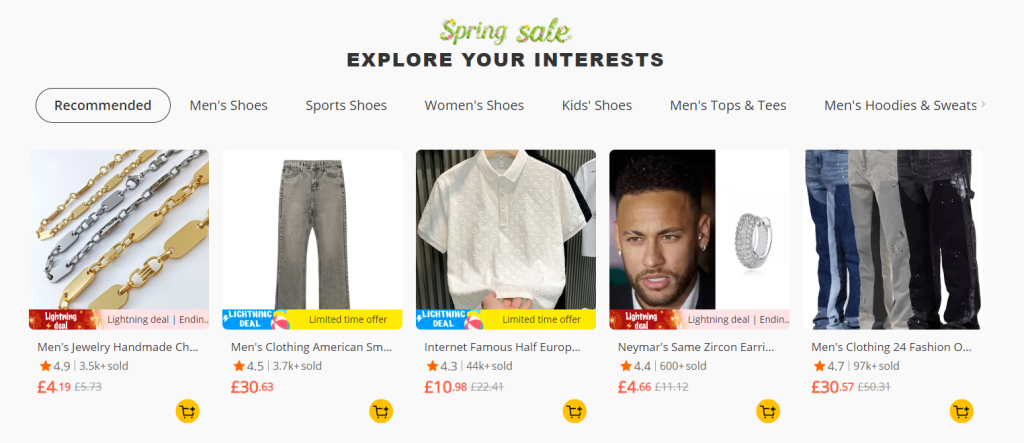Open the Internet Famous Half Europ... title link

point(502,347)
